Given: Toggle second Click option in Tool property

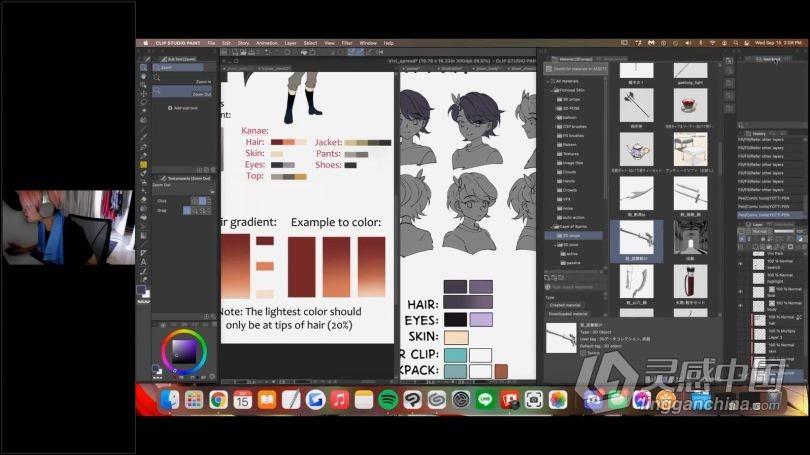Looking at the screenshot, I should [202, 200].
